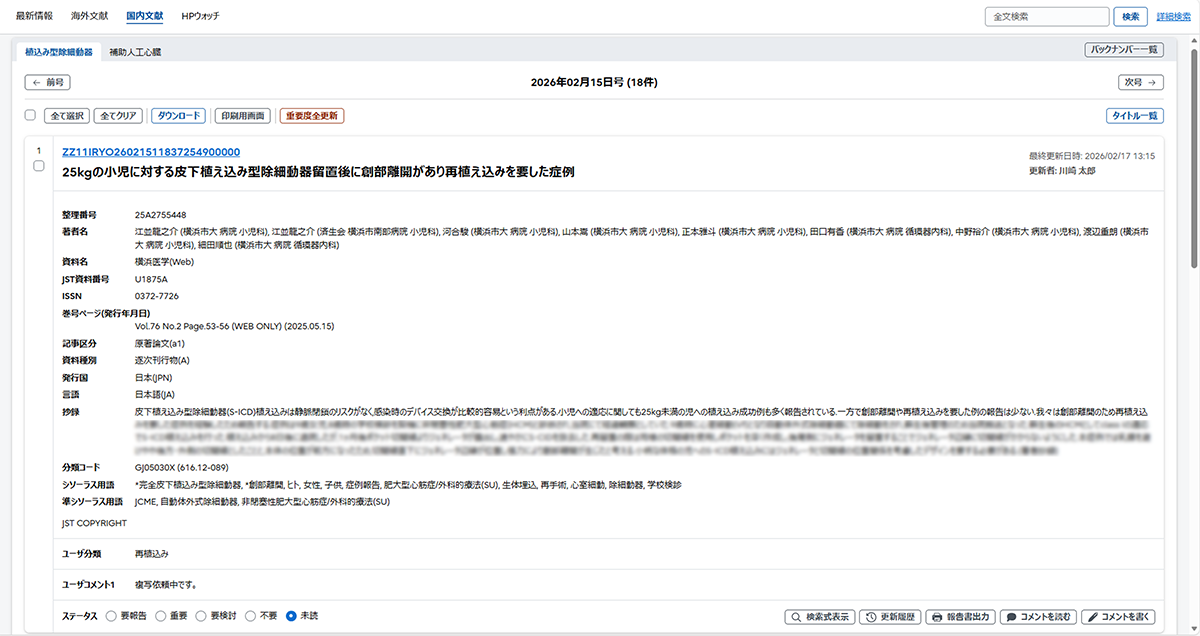Go to next issue with 次号 arrow

tap(1141, 83)
